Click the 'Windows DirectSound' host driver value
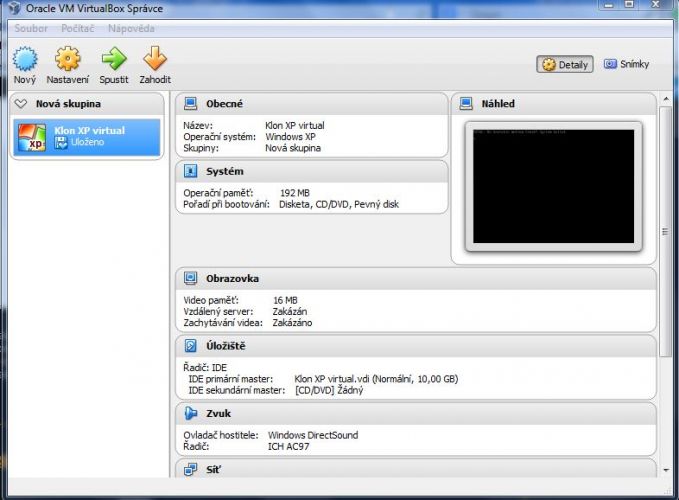Image resolution: width=679 pixels, height=500 pixels. point(313,435)
